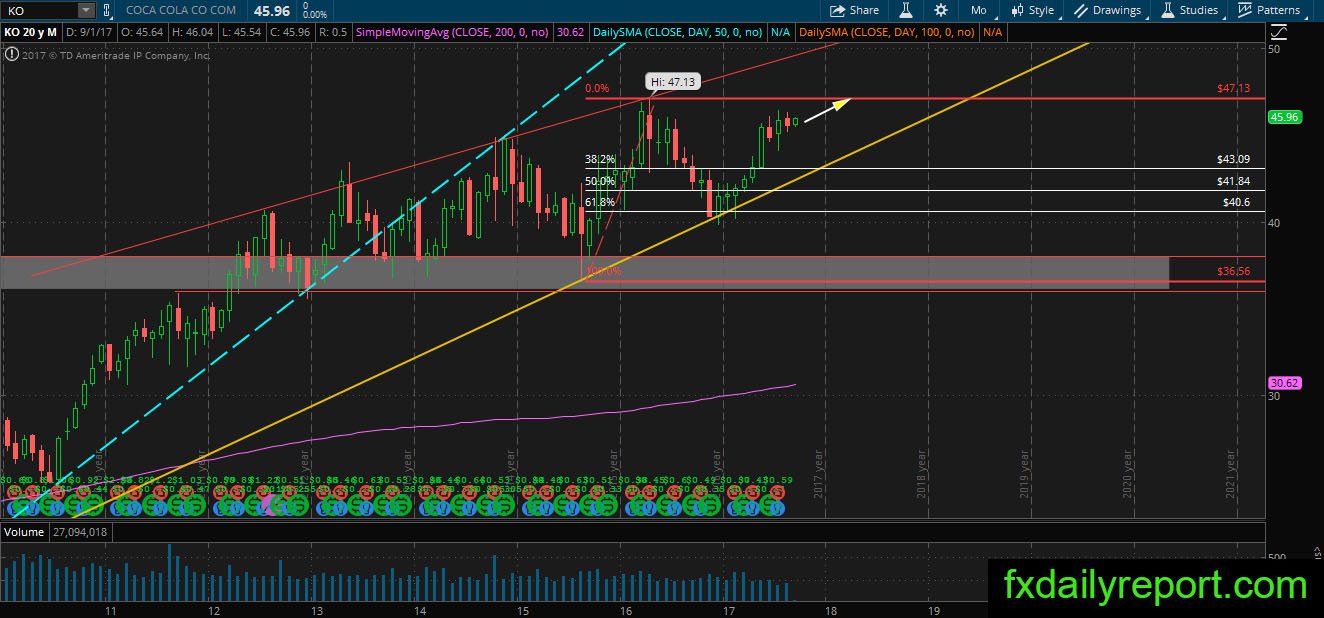Click the 0.0% Fibonacci level label
1324x618 pixels.
(x=598, y=89)
